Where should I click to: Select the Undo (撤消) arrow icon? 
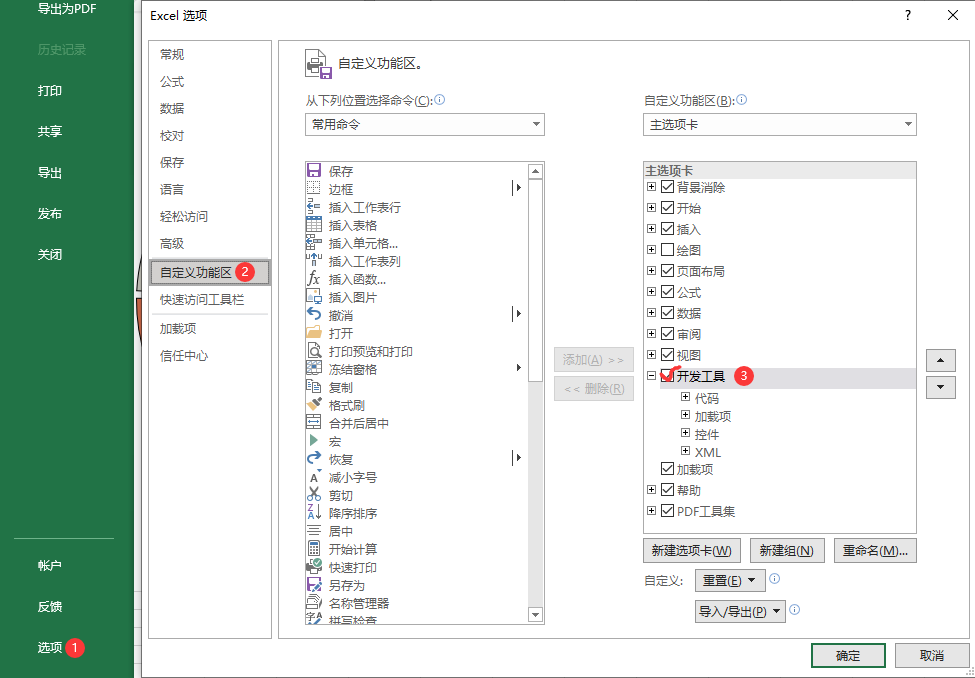(x=314, y=315)
